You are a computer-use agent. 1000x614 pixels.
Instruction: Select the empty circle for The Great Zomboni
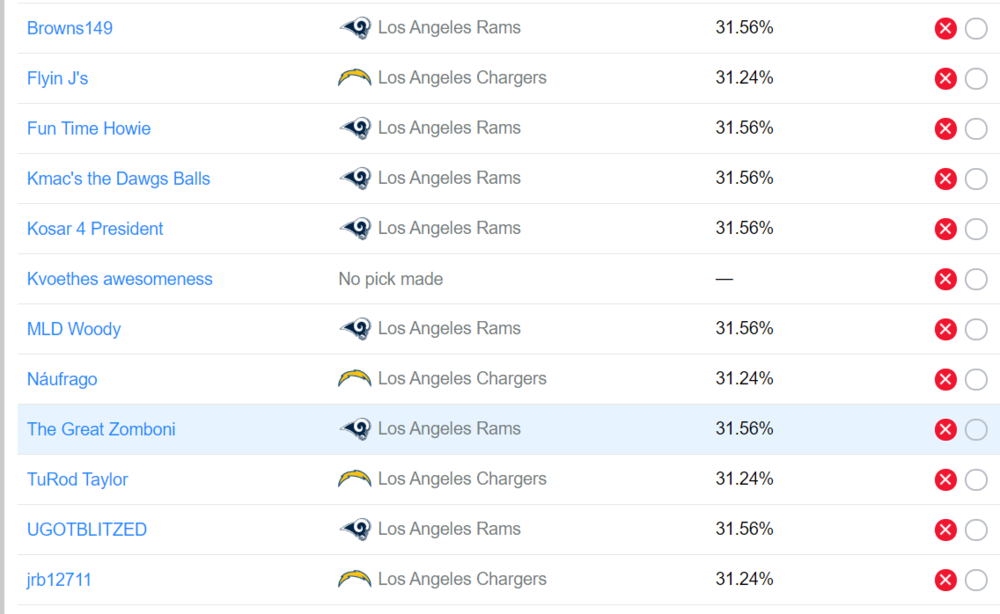coord(976,430)
